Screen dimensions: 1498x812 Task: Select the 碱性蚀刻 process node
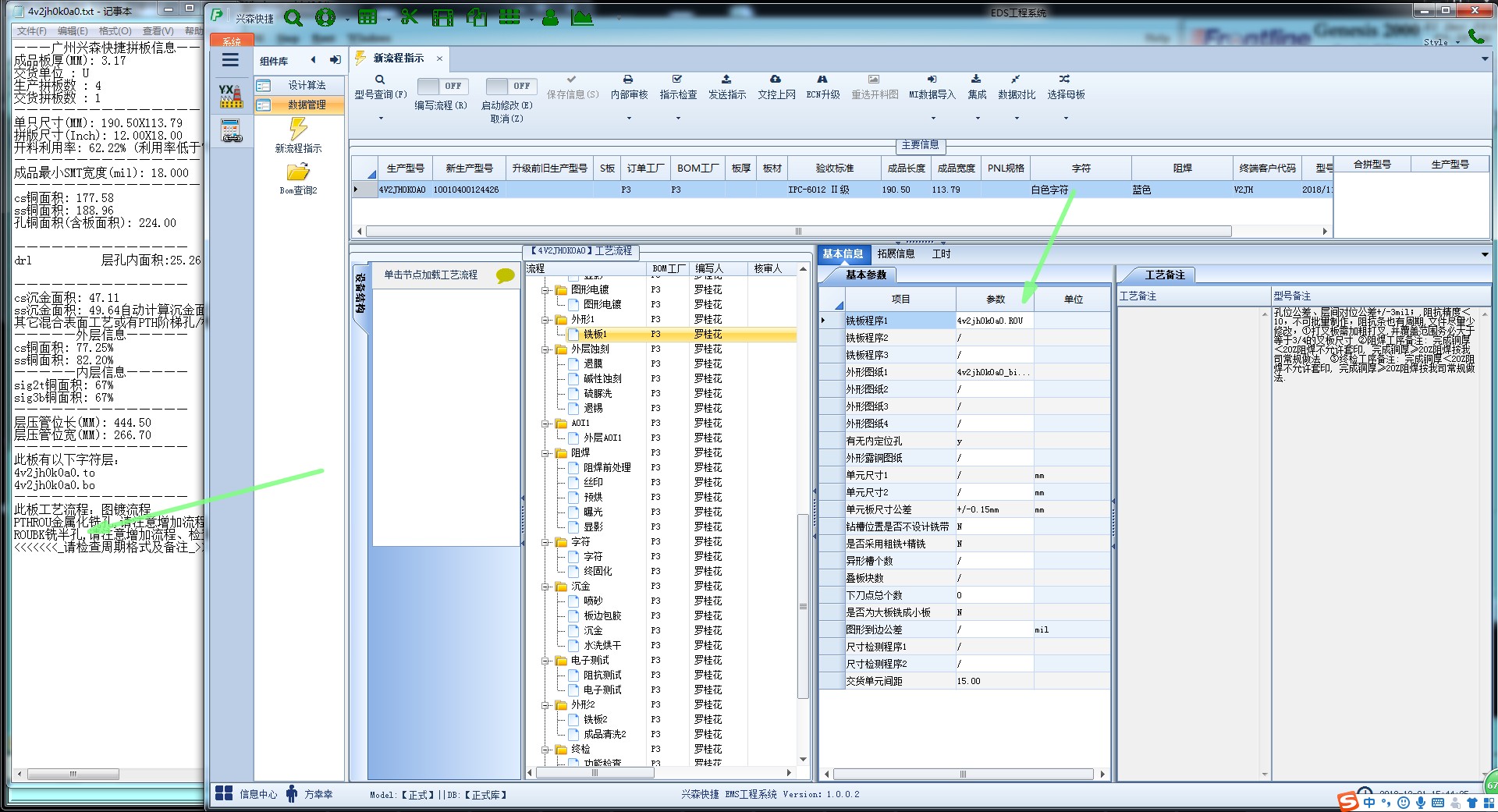pos(602,379)
